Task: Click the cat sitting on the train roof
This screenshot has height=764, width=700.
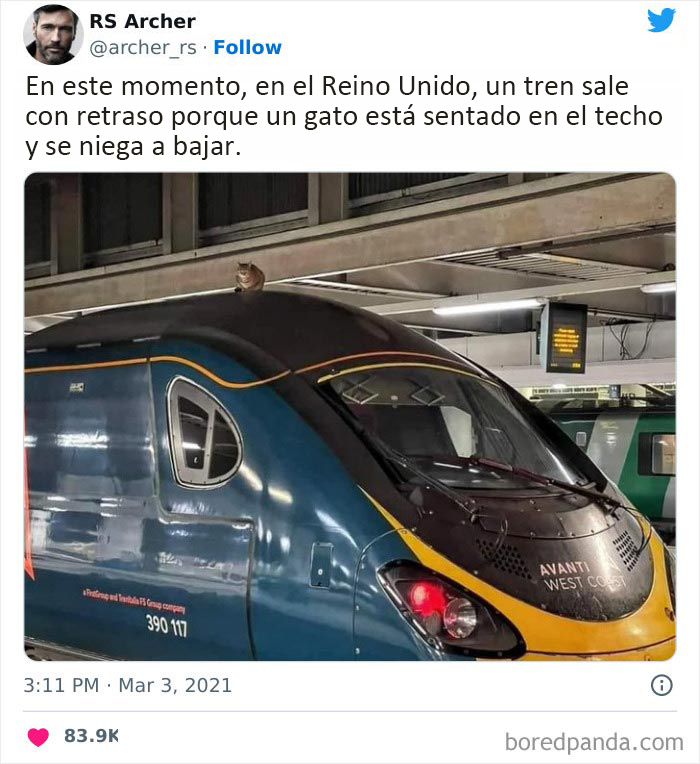Action: (x=250, y=277)
